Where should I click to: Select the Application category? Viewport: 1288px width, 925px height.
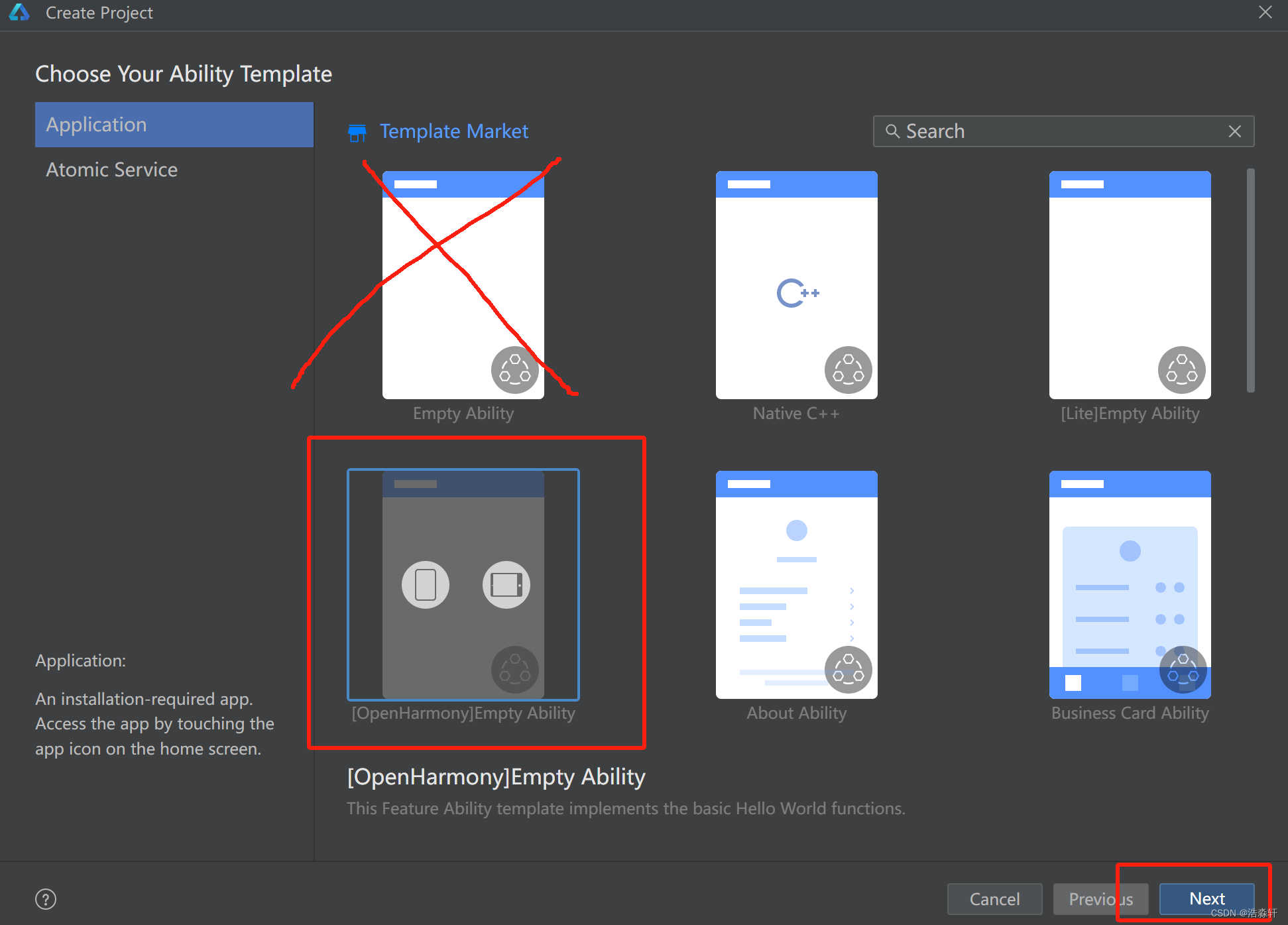174,125
